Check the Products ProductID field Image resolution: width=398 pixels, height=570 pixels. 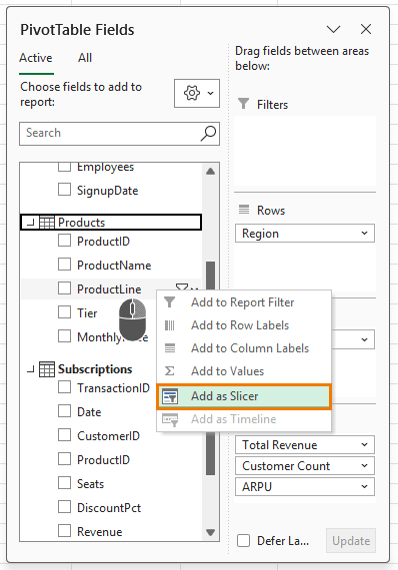pos(64,241)
